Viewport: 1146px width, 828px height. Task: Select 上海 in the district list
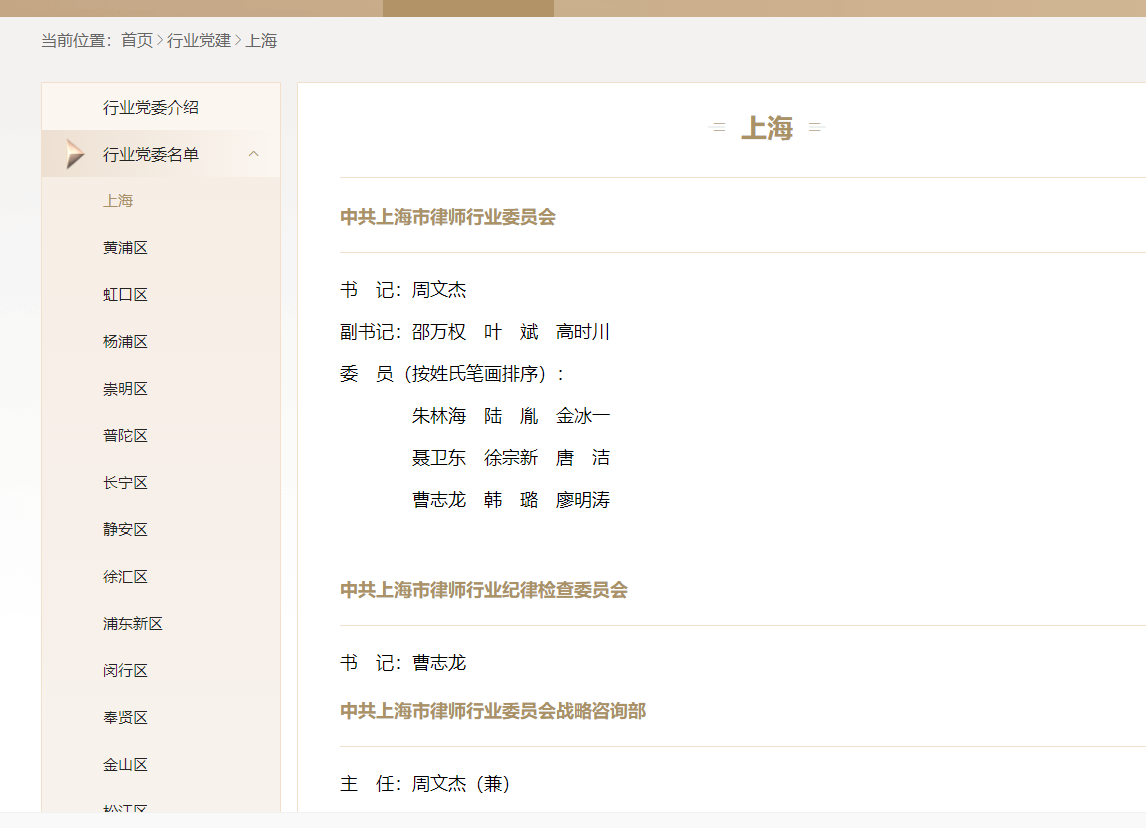click(118, 200)
